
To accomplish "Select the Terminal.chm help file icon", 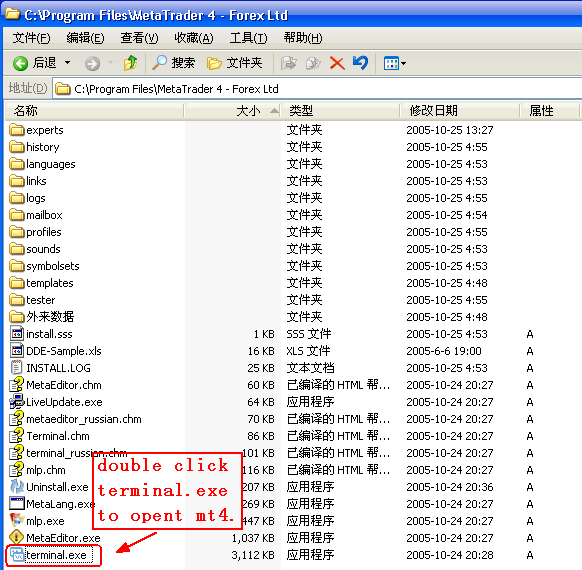I will [x=17, y=436].
